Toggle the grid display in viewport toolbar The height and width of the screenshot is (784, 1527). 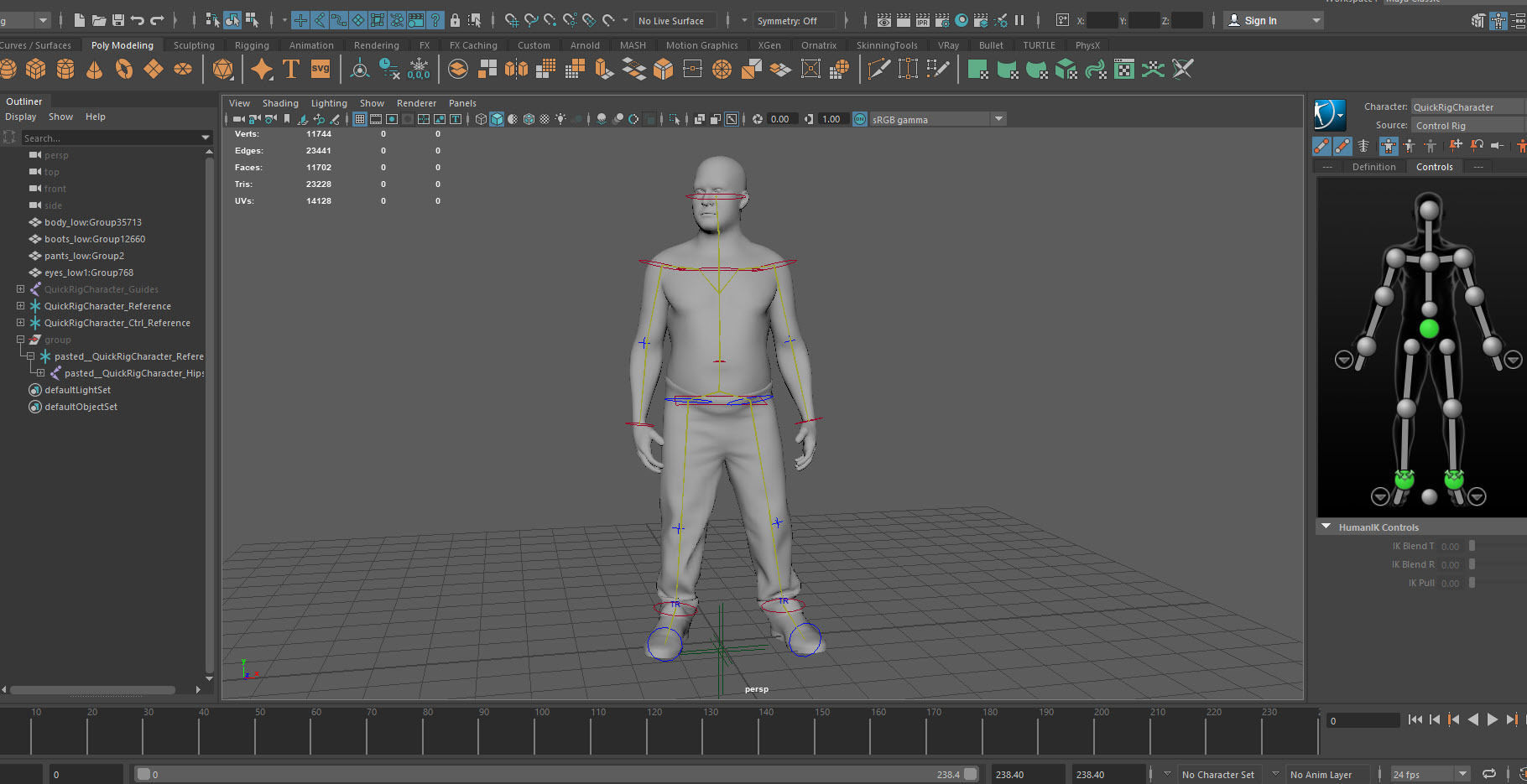[359, 119]
